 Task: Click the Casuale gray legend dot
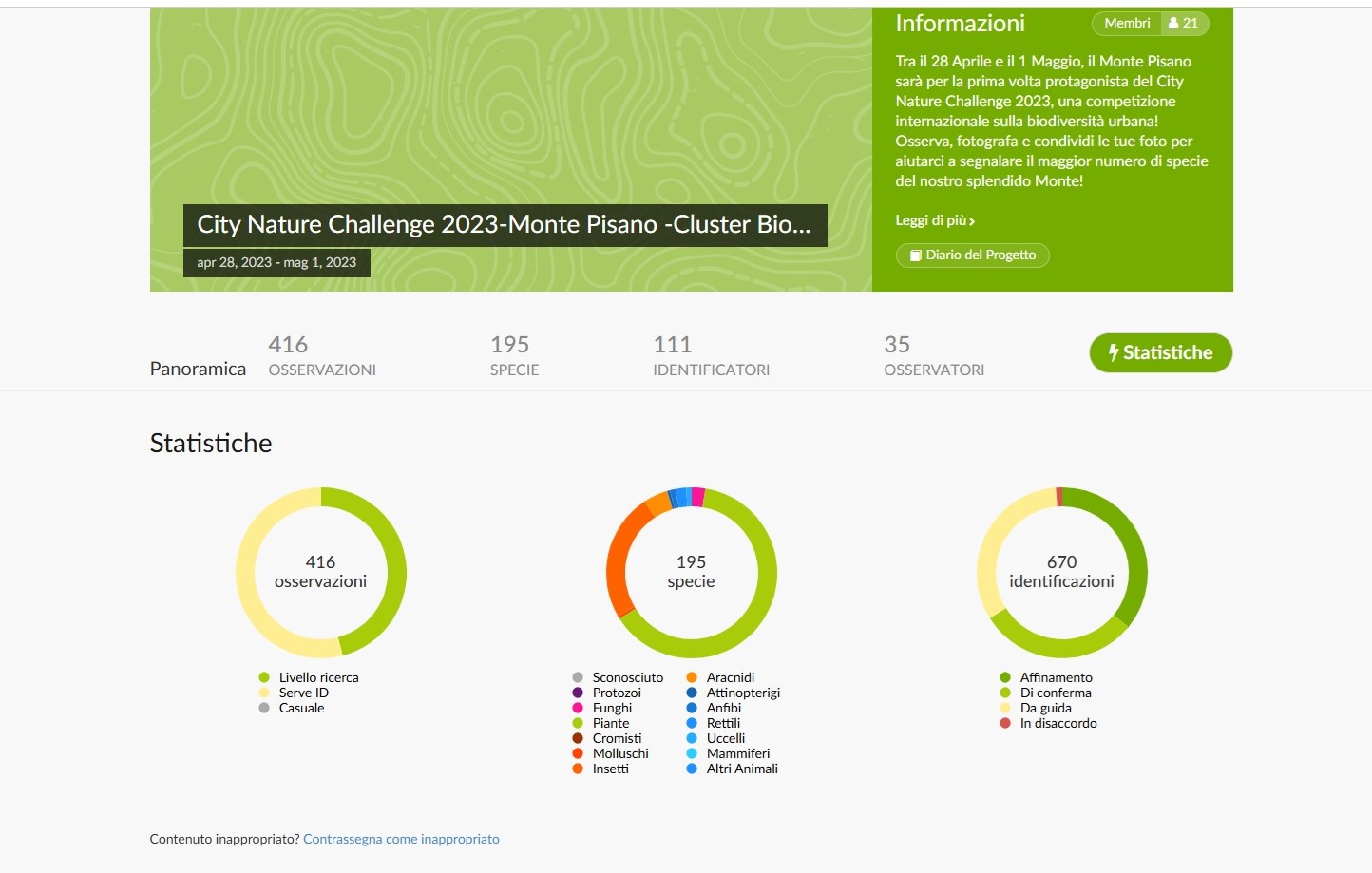pyautogui.click(x=264, y=708)
